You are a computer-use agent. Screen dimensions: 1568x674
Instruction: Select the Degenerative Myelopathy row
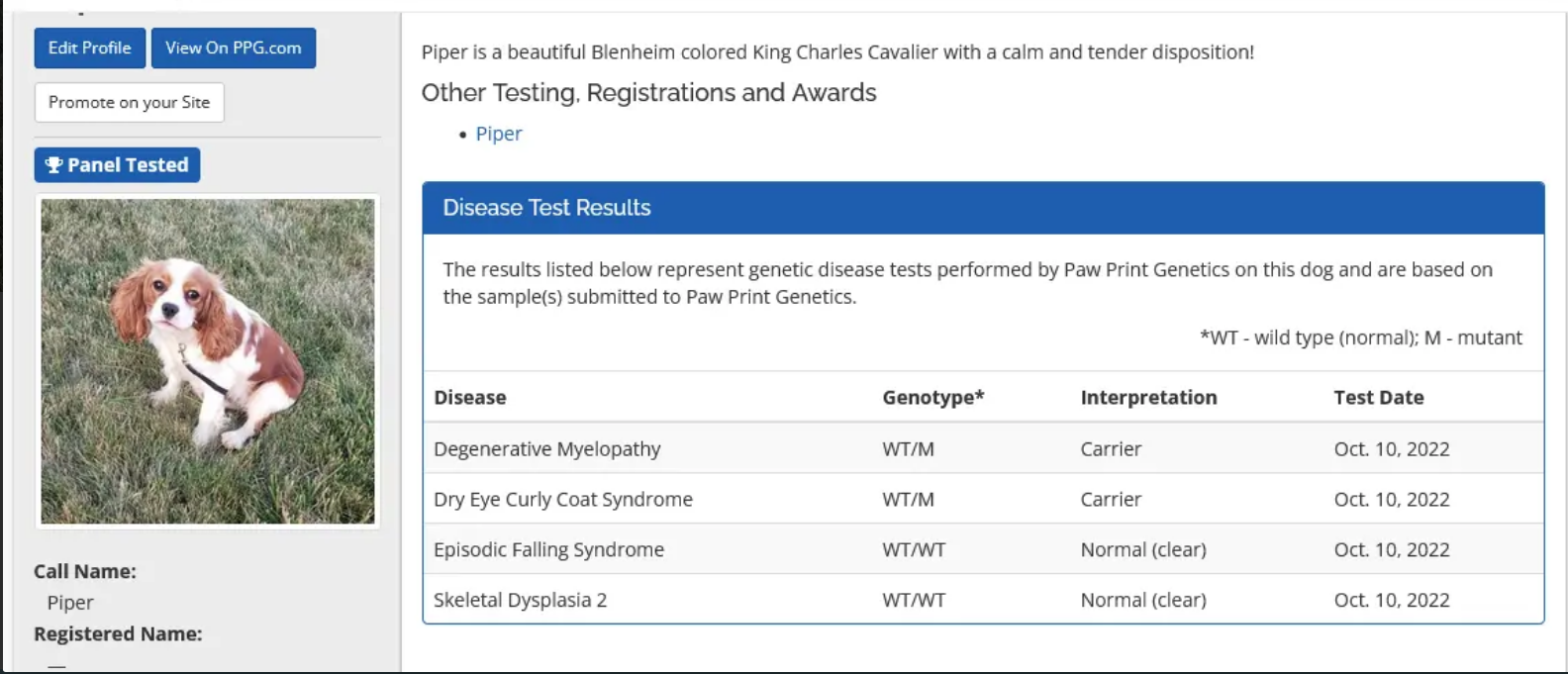[x=546, y=449]
